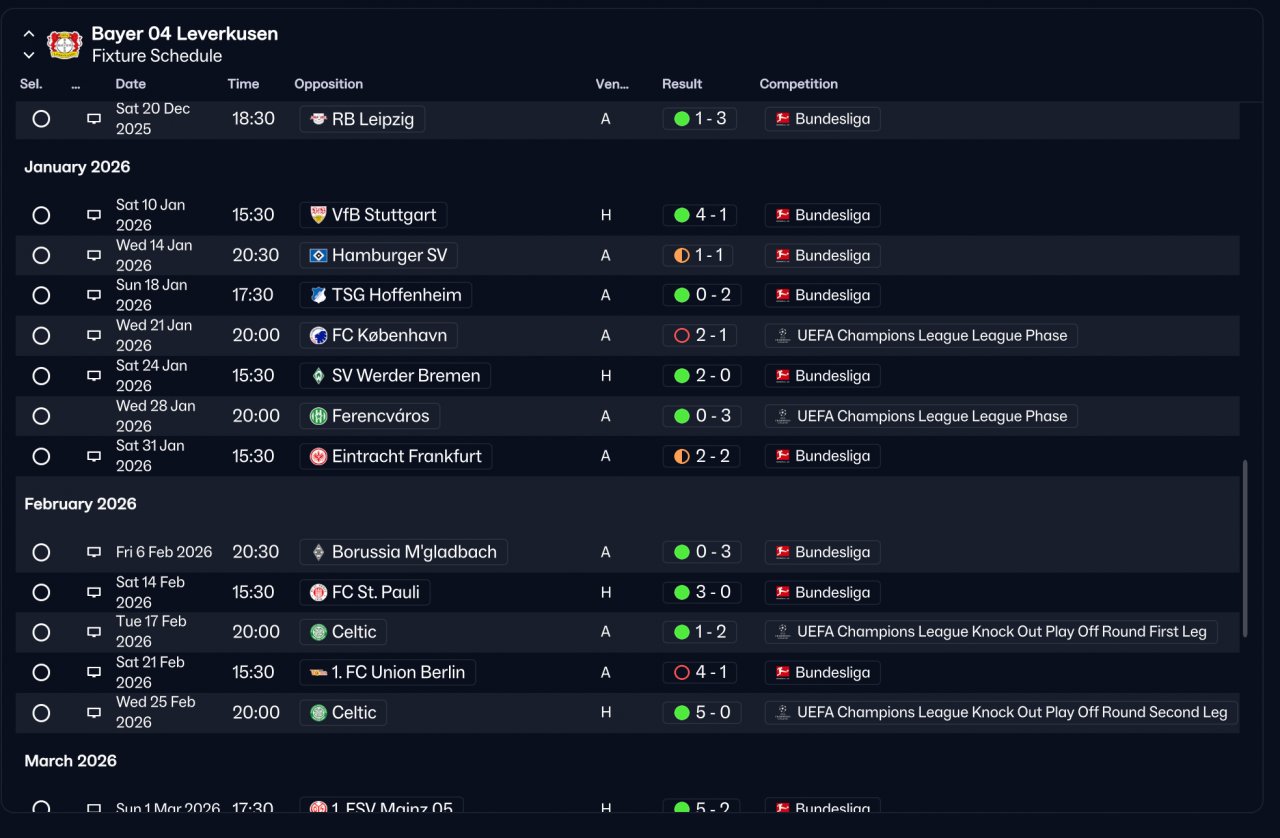Click the green win indicator for the 5 - 0 Celtic result
The height and width of the screenshot is (838, 1280).
(x=682, y=713)
